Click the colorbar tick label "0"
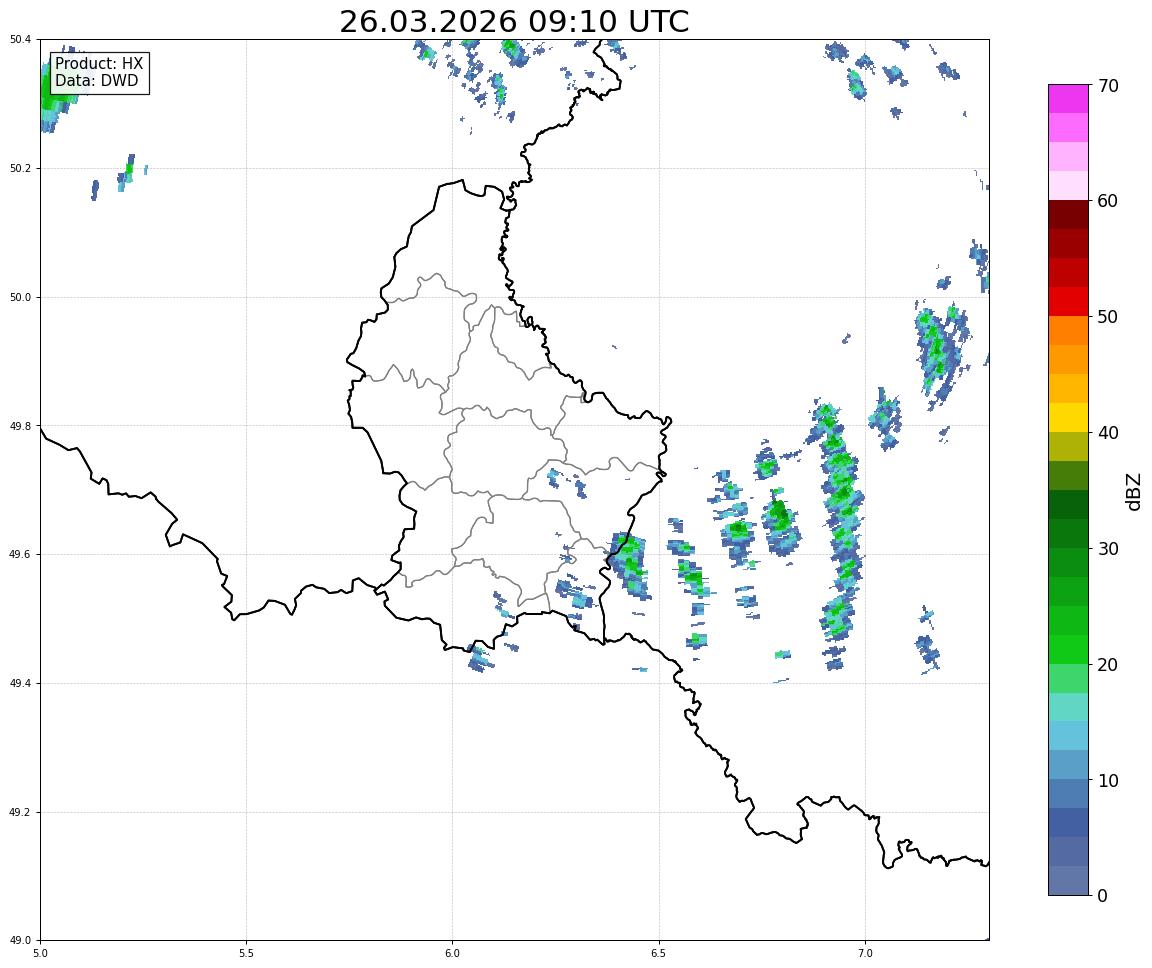Screen dimensions: 1152x968 (x=1102, y=896)
